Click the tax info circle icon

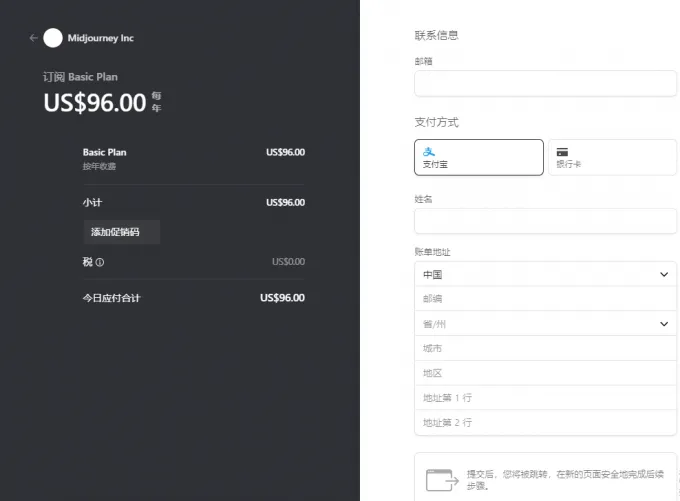(x=100, y=263)
